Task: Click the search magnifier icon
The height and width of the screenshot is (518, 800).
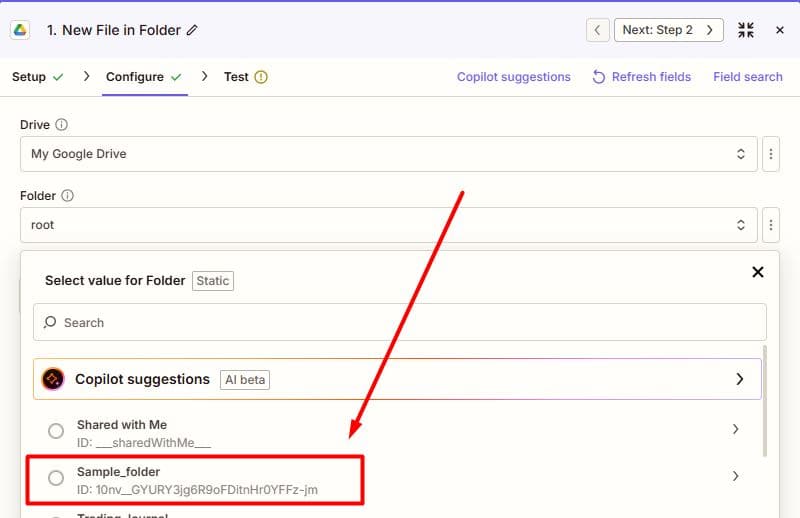Action: [49, 322]
